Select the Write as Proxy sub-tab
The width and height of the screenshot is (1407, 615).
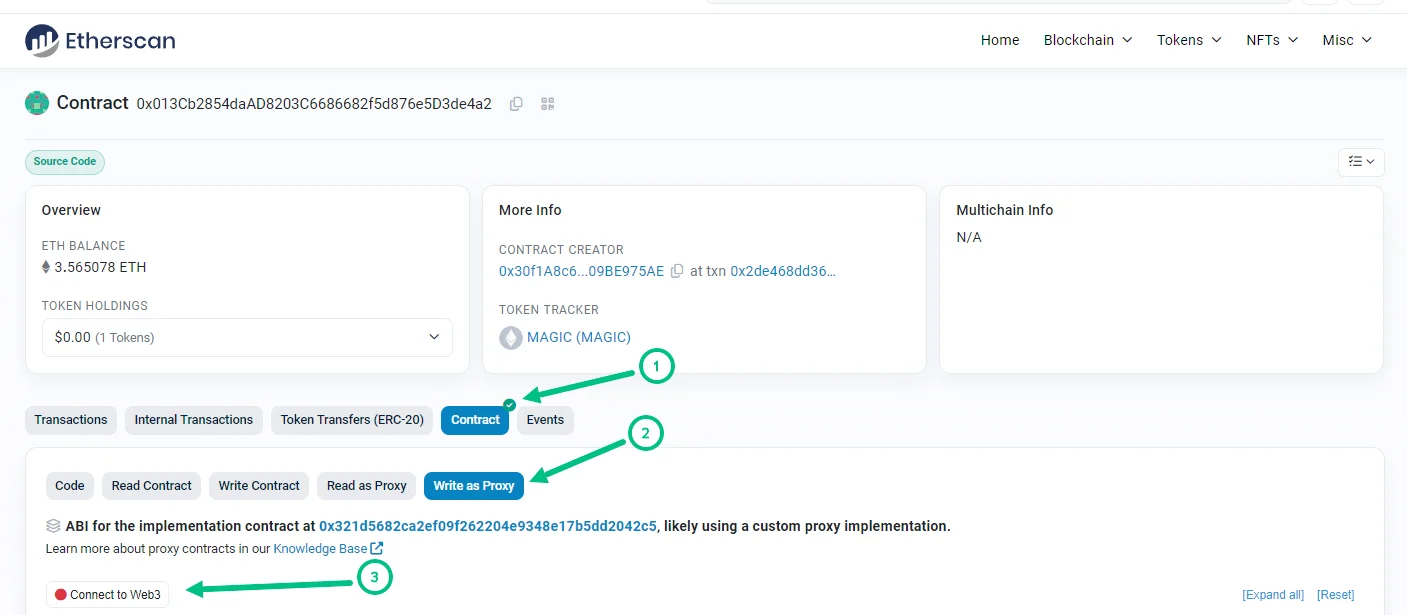474,486
